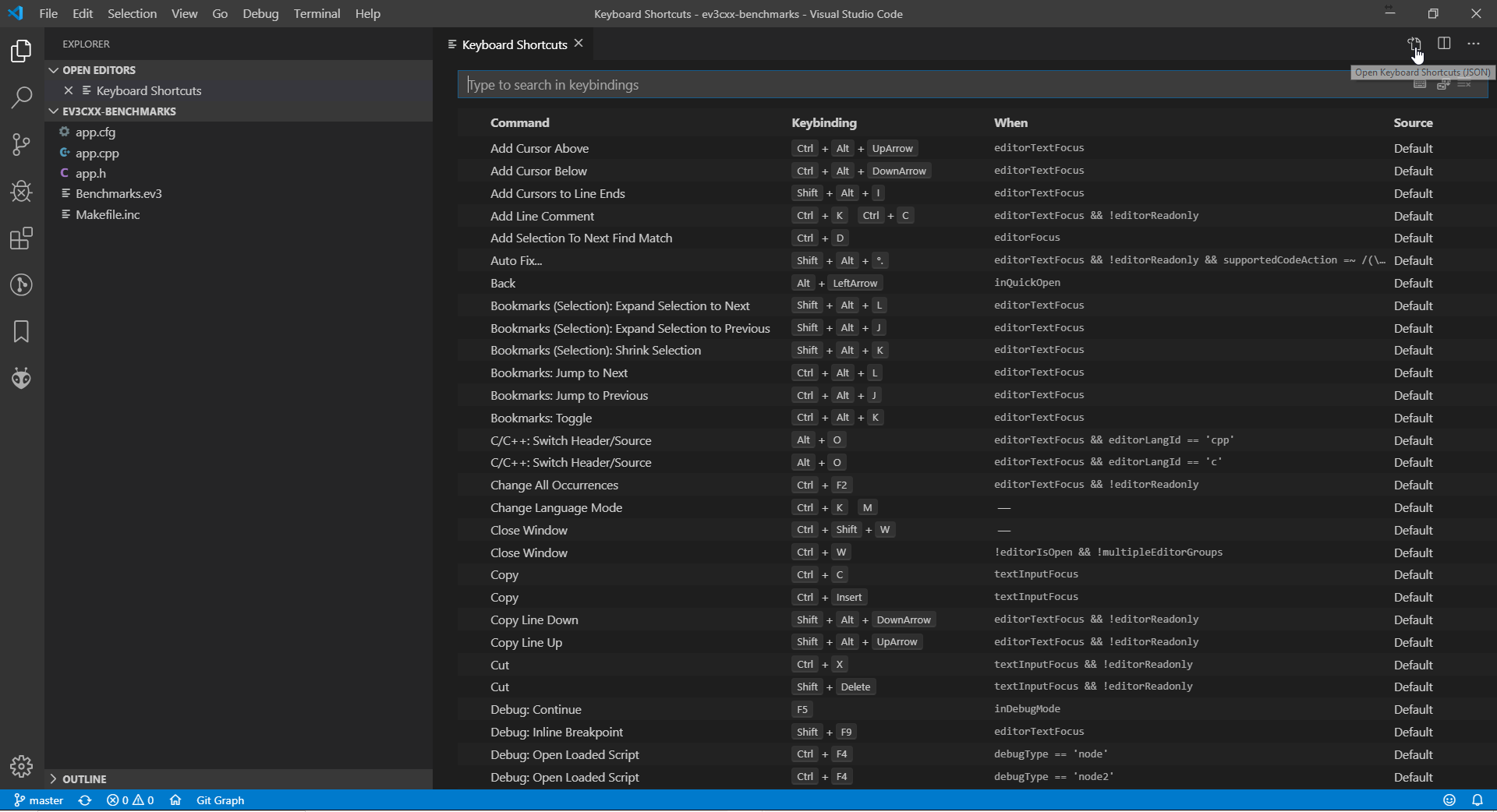Click Git Graph in the status bar

coord(220,800)
